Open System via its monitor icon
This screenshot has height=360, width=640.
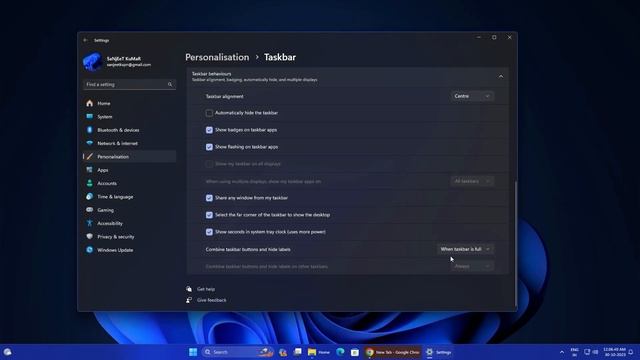coord(89,117)
